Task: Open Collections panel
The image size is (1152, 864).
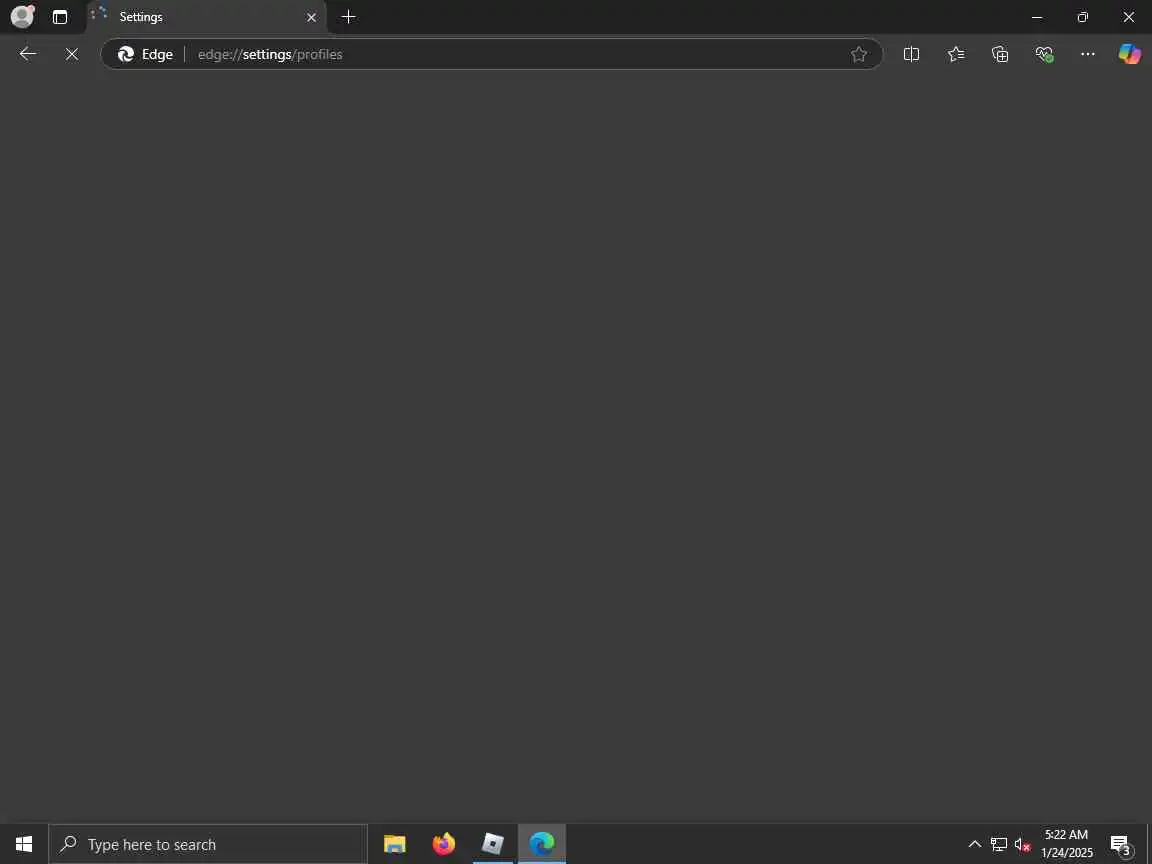Action: [1000, 54]
